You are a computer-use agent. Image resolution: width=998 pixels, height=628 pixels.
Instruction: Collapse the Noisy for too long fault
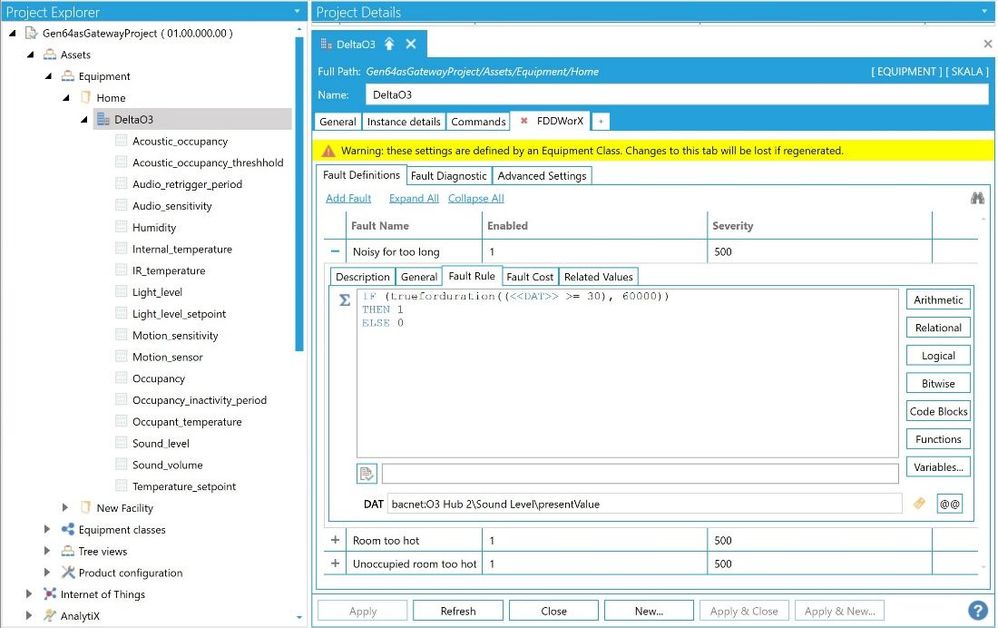click(x=335, y=251)
